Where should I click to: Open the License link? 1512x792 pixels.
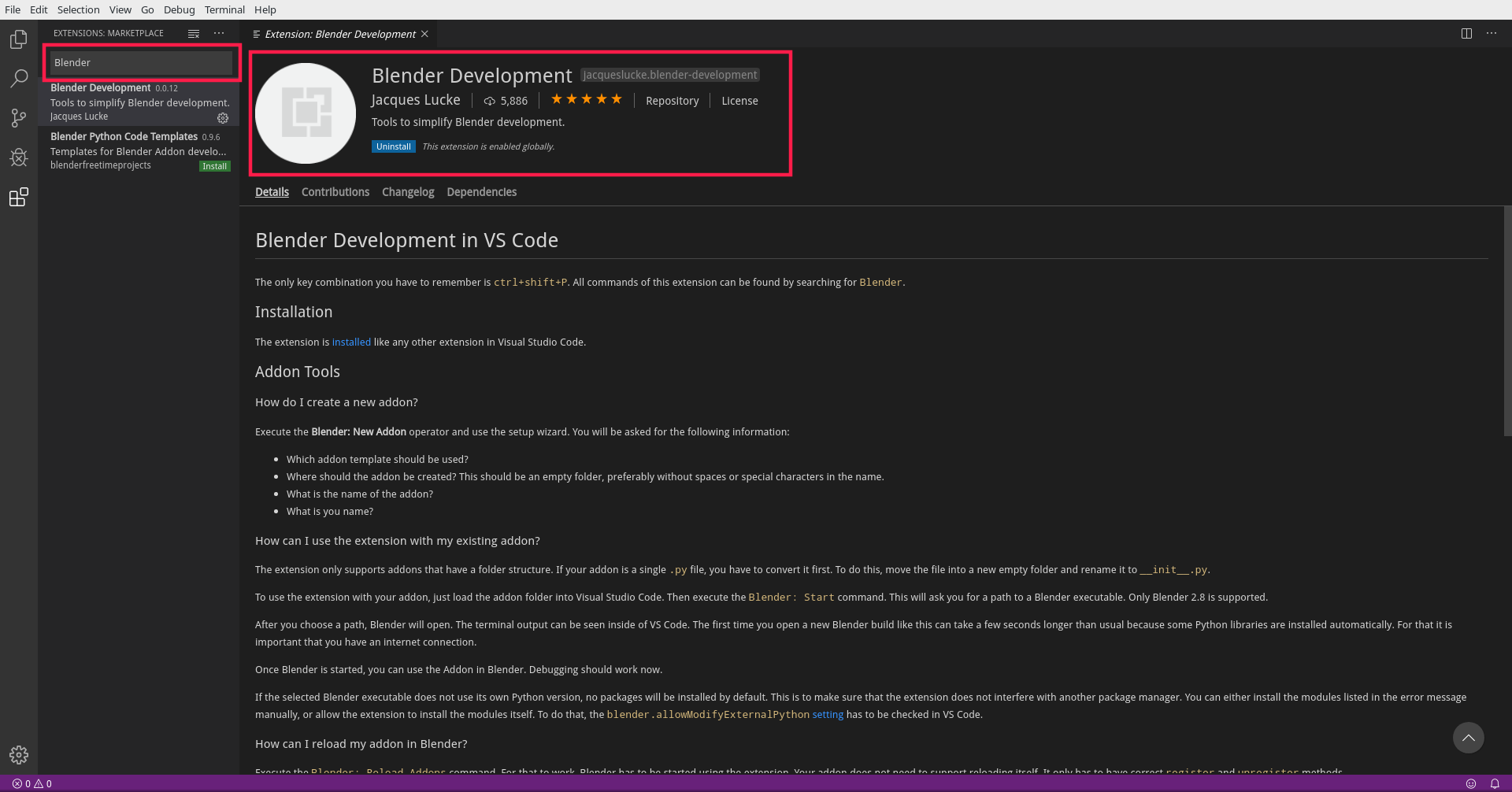(739, 101)
